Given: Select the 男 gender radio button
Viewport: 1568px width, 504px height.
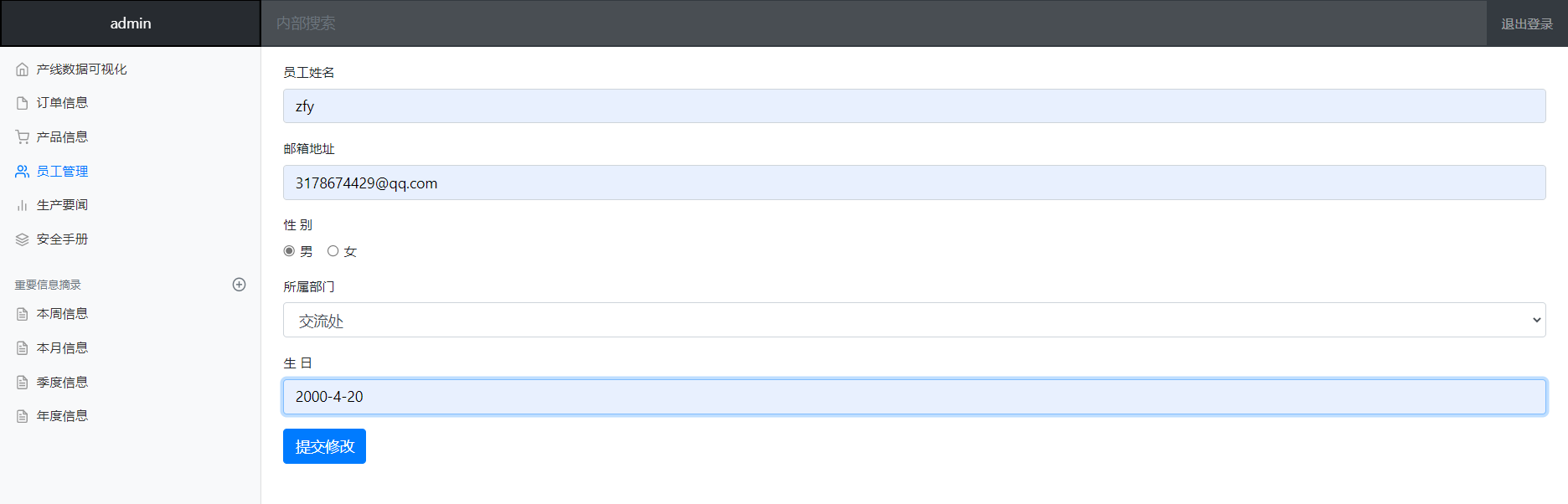Looking at the screenshot, I should pos(289,251).
